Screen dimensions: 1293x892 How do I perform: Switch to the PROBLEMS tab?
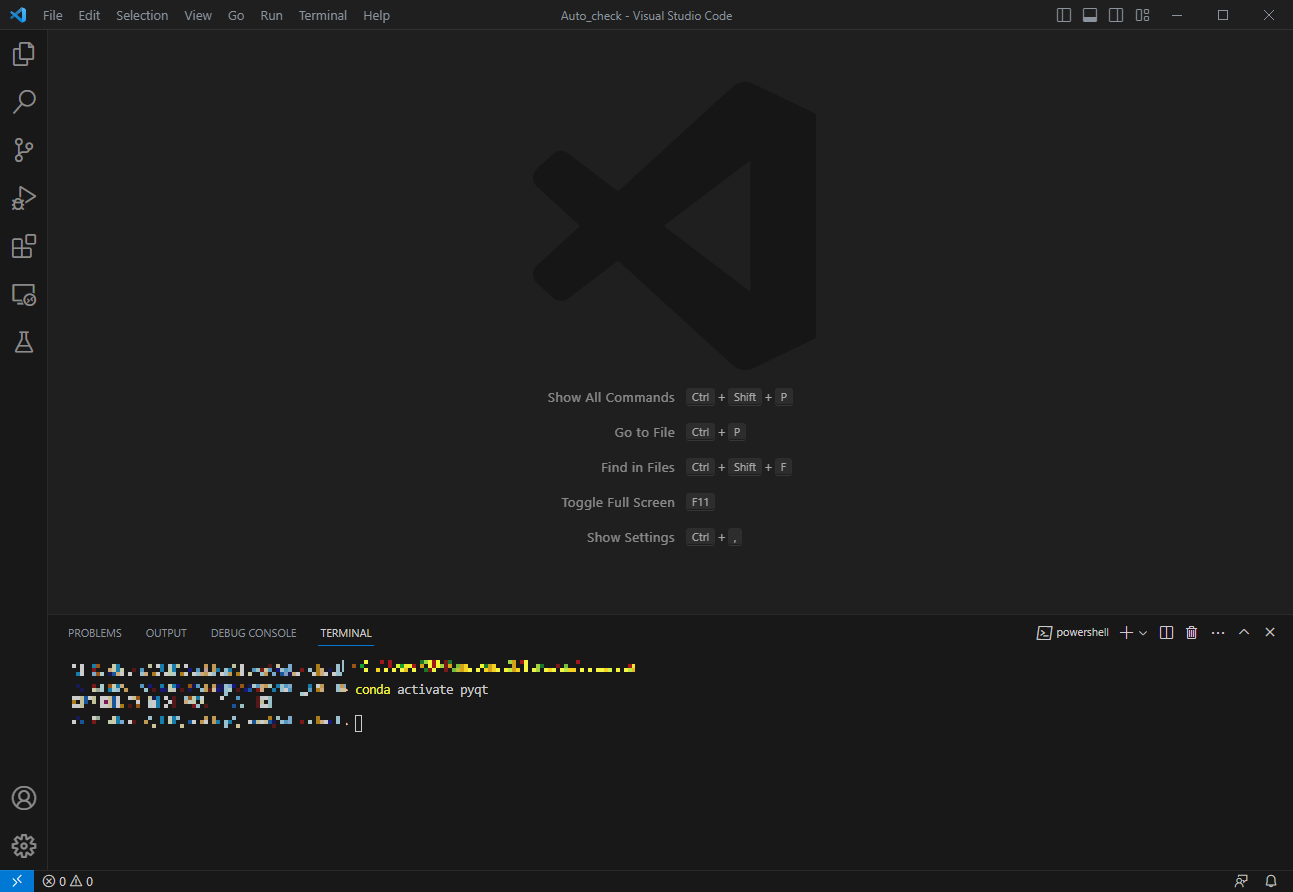tap(95, 633)
